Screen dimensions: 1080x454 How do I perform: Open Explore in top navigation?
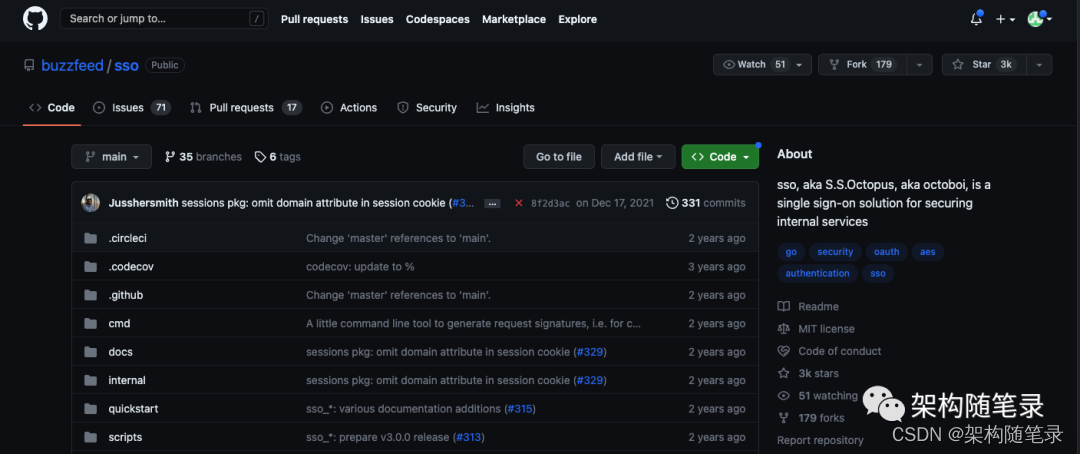tap(577, 19)
